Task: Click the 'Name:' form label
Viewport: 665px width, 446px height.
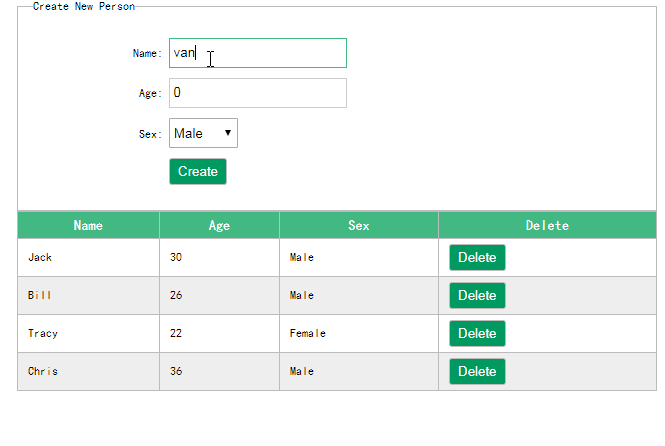Action: 147,53
